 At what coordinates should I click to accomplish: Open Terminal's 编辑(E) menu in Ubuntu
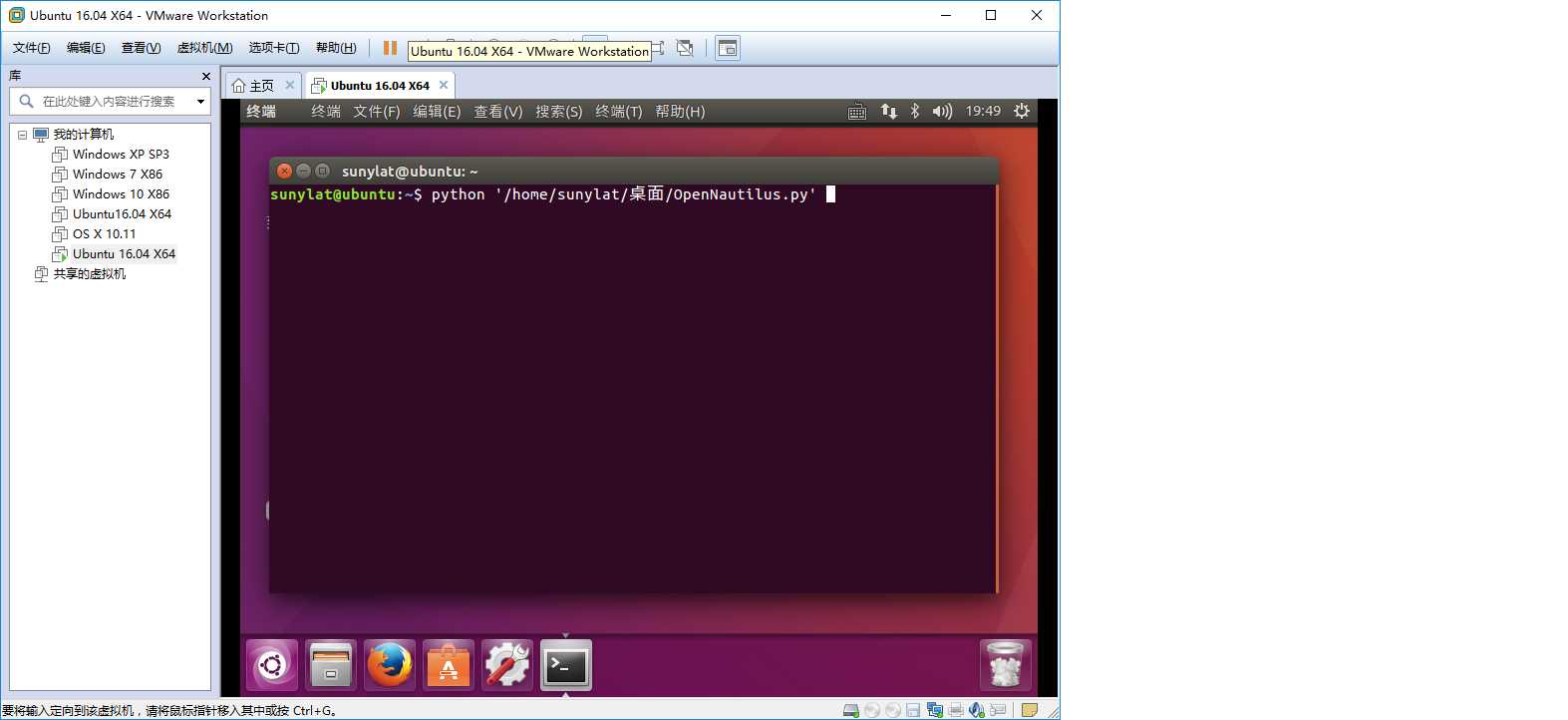click(x=437, y=112)
